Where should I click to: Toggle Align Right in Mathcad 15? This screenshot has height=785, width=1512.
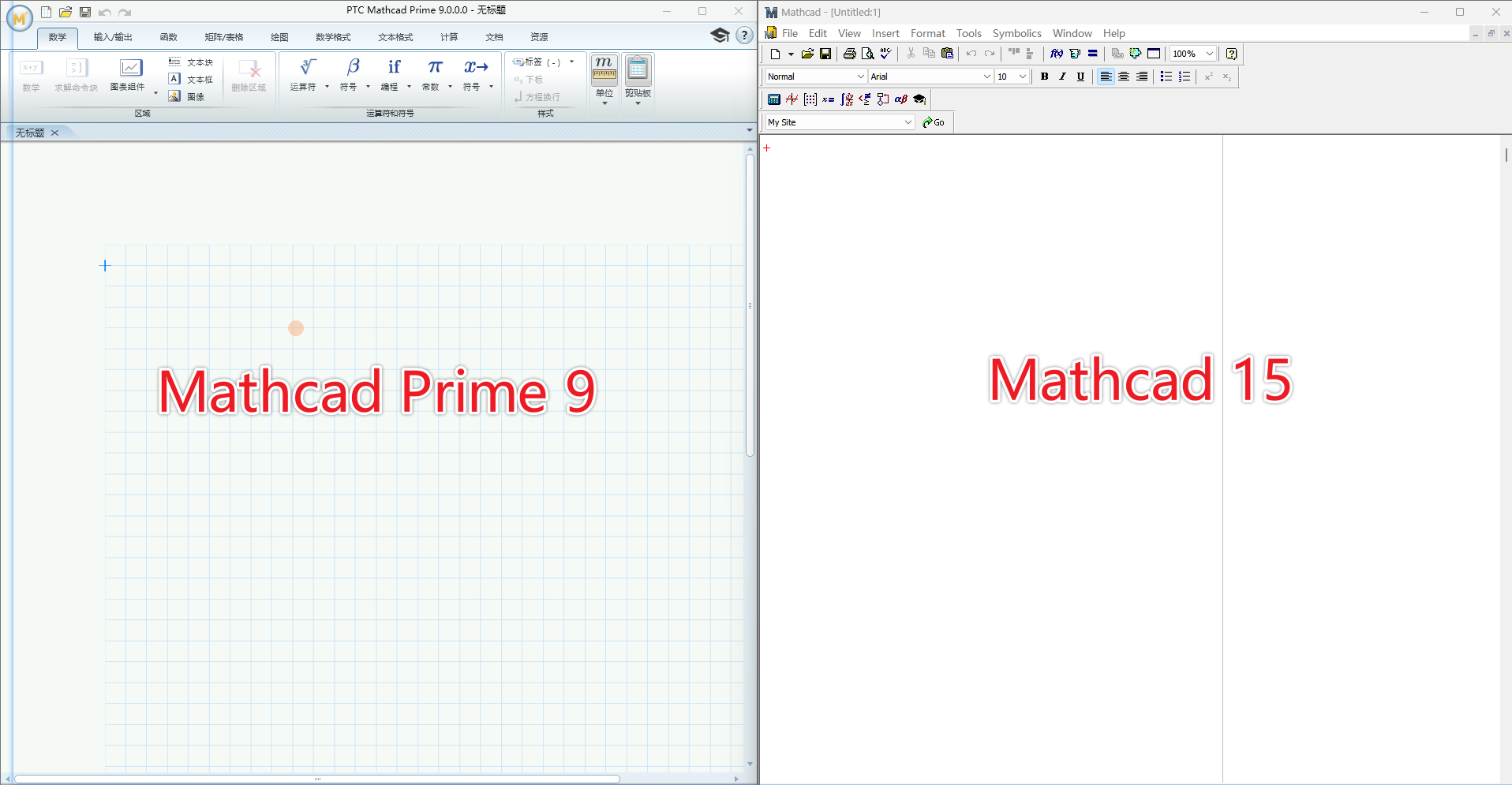pos(1142,77)
